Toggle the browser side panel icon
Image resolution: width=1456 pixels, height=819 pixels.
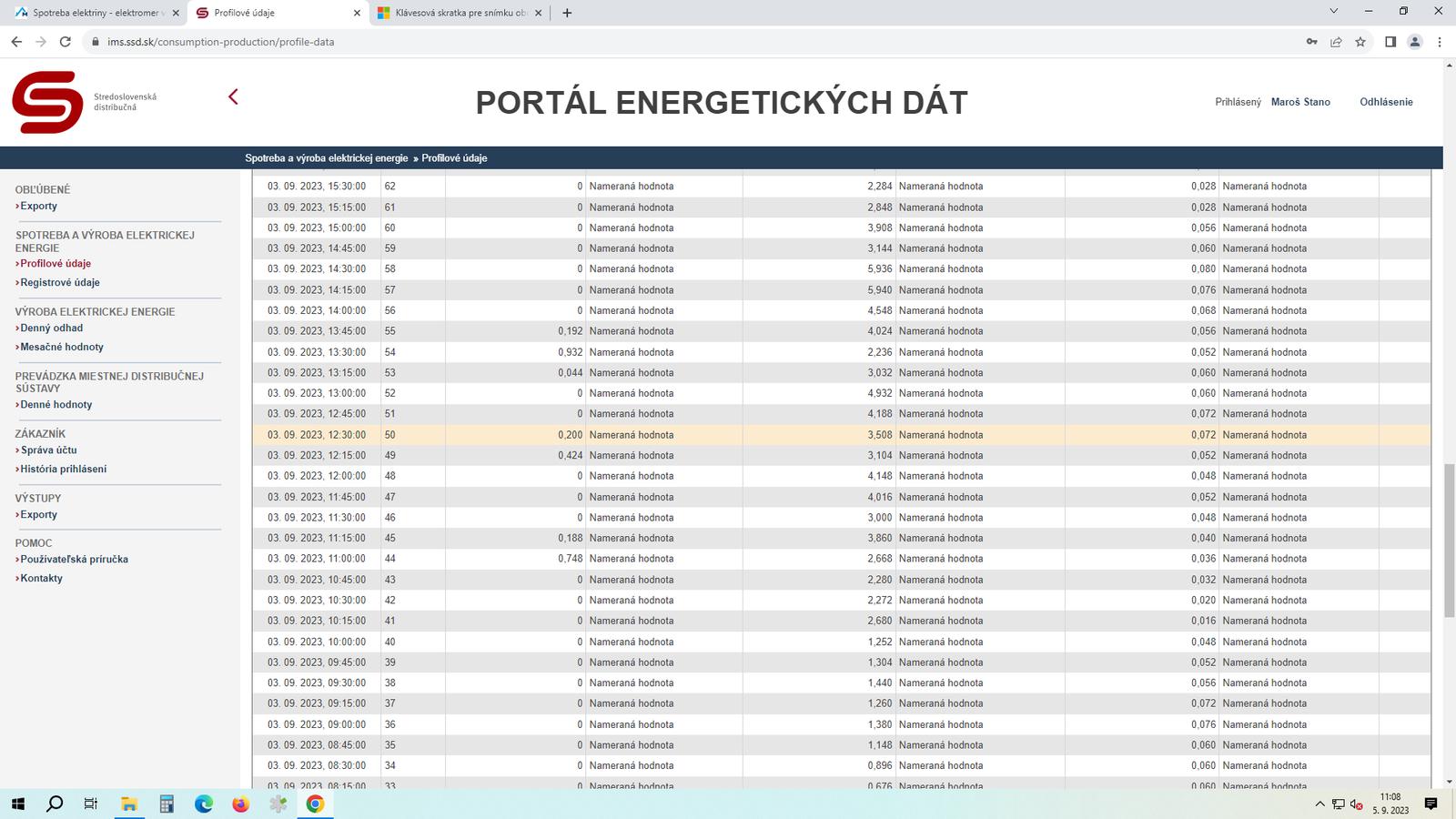pos(1390,42)
